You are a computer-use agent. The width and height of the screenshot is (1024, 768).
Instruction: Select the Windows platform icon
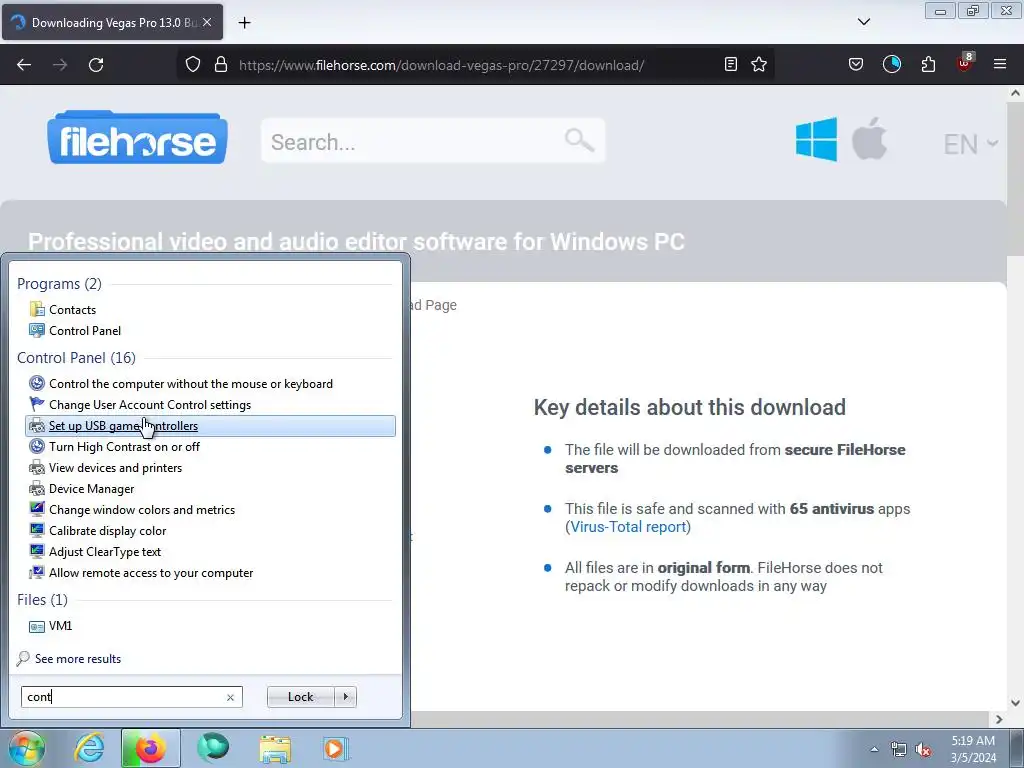pos(816,138)
